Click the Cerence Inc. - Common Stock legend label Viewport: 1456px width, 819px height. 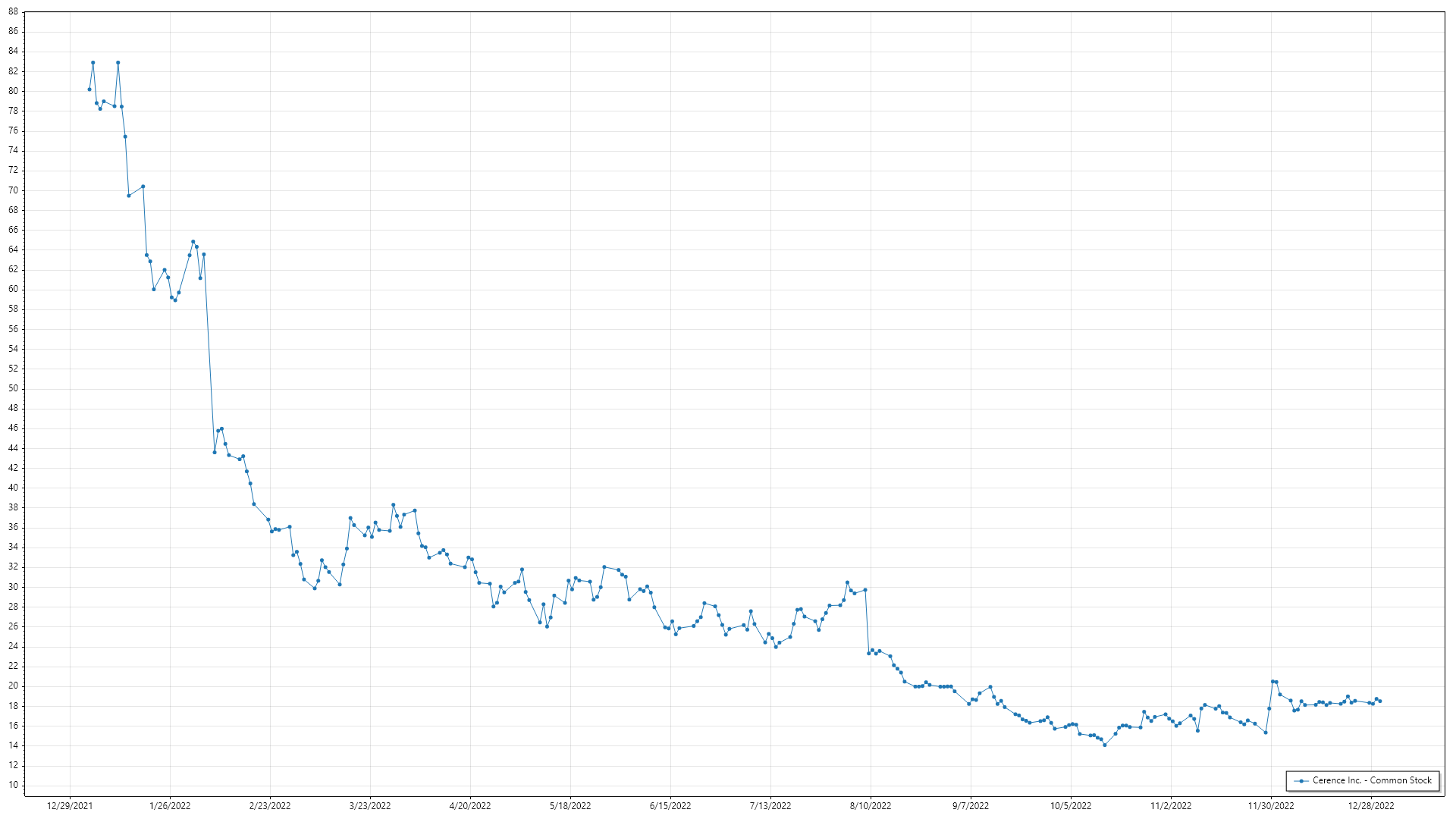tap(1372, 780)
